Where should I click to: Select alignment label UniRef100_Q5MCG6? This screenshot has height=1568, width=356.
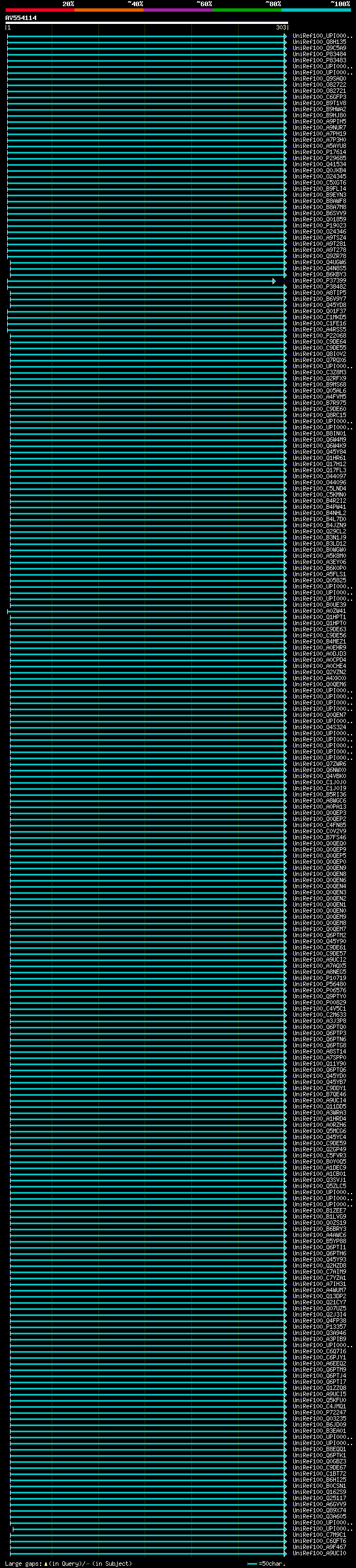(x=319, y=1130)
